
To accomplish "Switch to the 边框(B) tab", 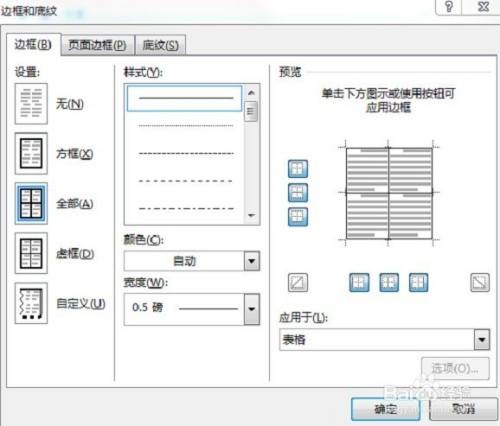I will (33, 44).
